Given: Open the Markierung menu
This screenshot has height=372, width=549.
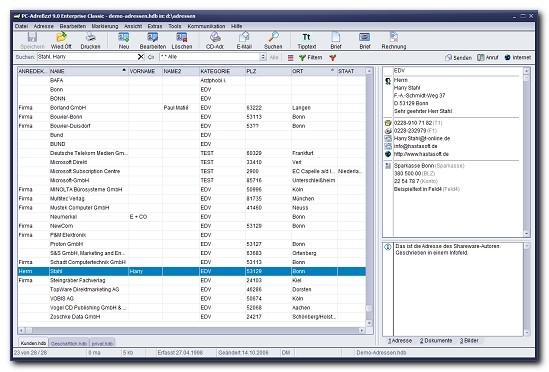Looking at the screenshot, I should point(105,26).
